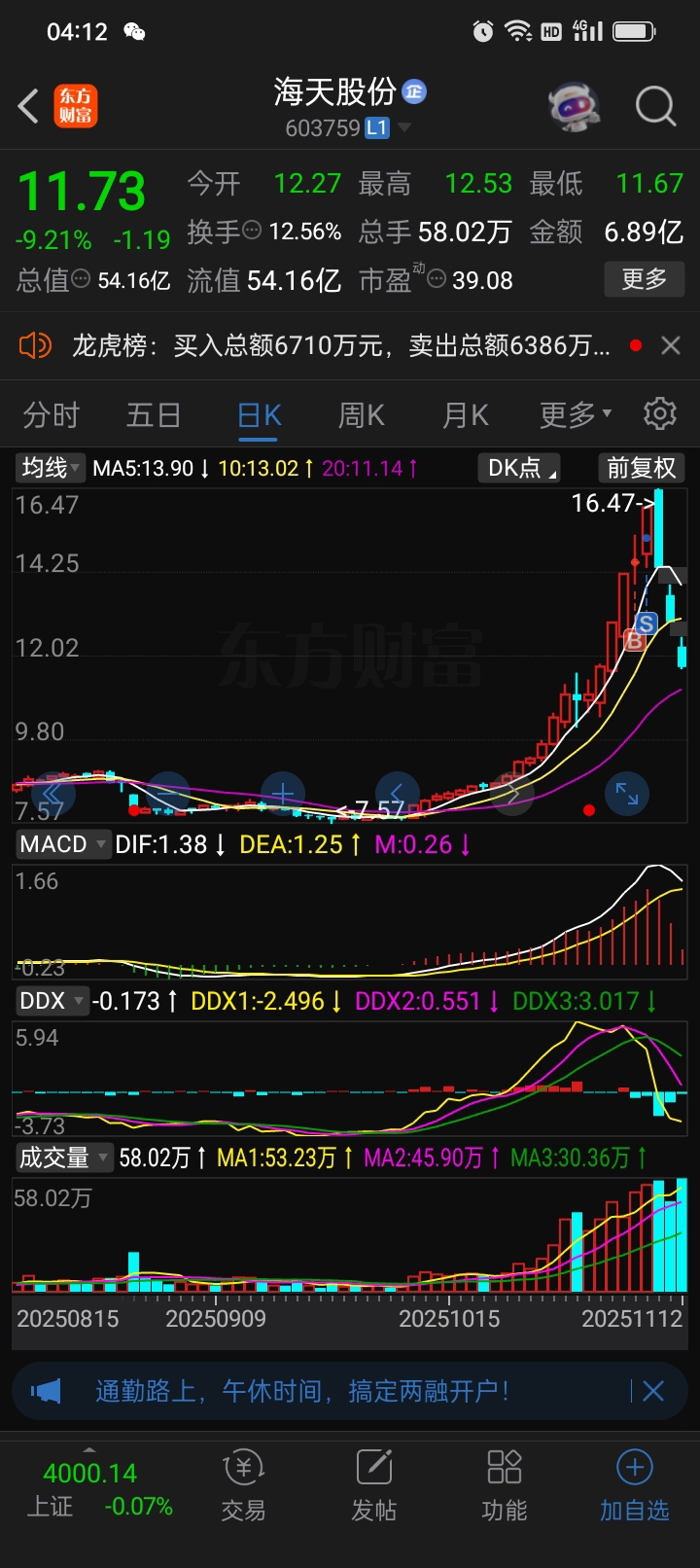700x1568 pixels.
Task: Tap the battery status bar icon
Action: (x=635, y=32)
